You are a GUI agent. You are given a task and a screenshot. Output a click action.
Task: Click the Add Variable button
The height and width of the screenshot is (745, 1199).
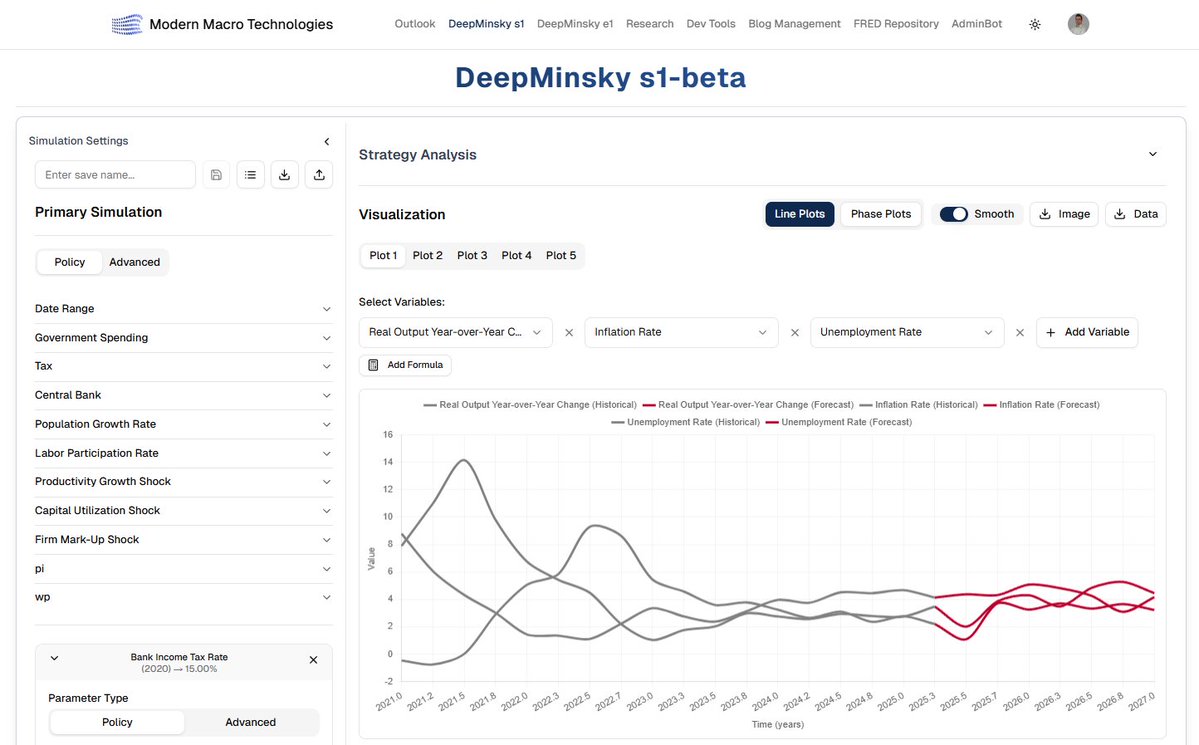[1087, 333]
